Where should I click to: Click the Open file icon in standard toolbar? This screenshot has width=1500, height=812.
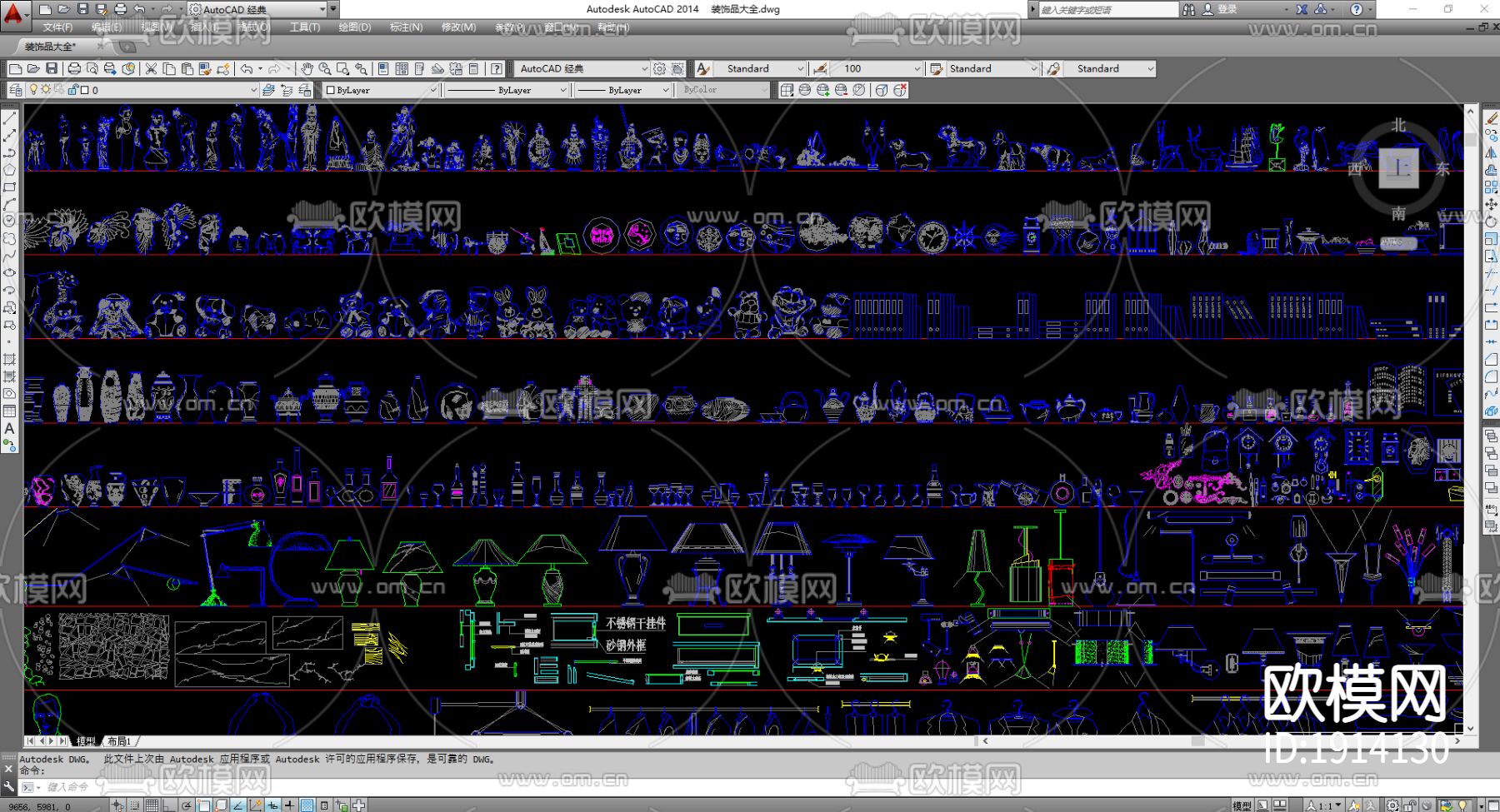coord(33,68)
